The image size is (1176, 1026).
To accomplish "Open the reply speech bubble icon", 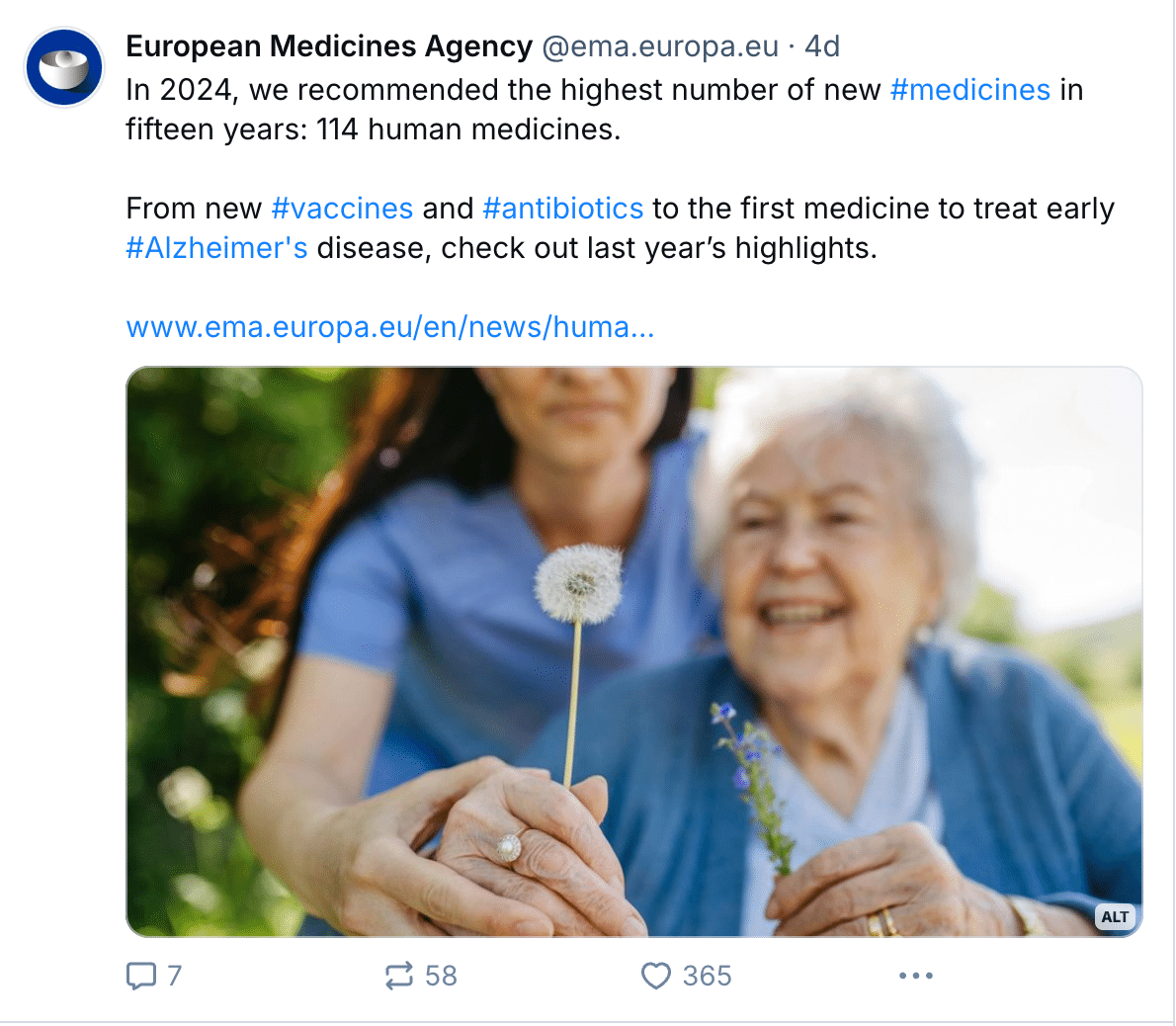I will pyautogui.click(x=141, y=976).
